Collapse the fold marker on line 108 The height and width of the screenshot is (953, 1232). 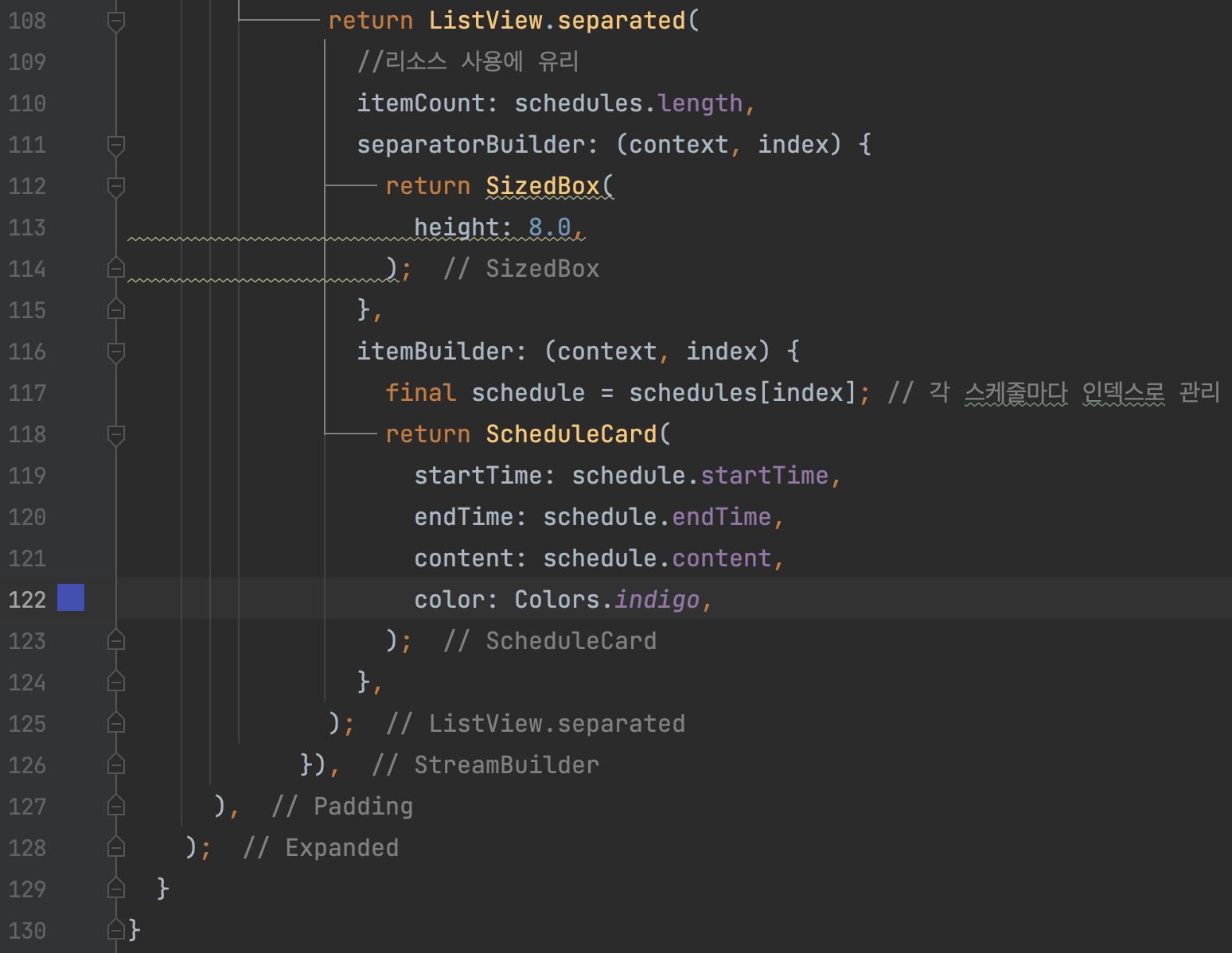[116, 21]
